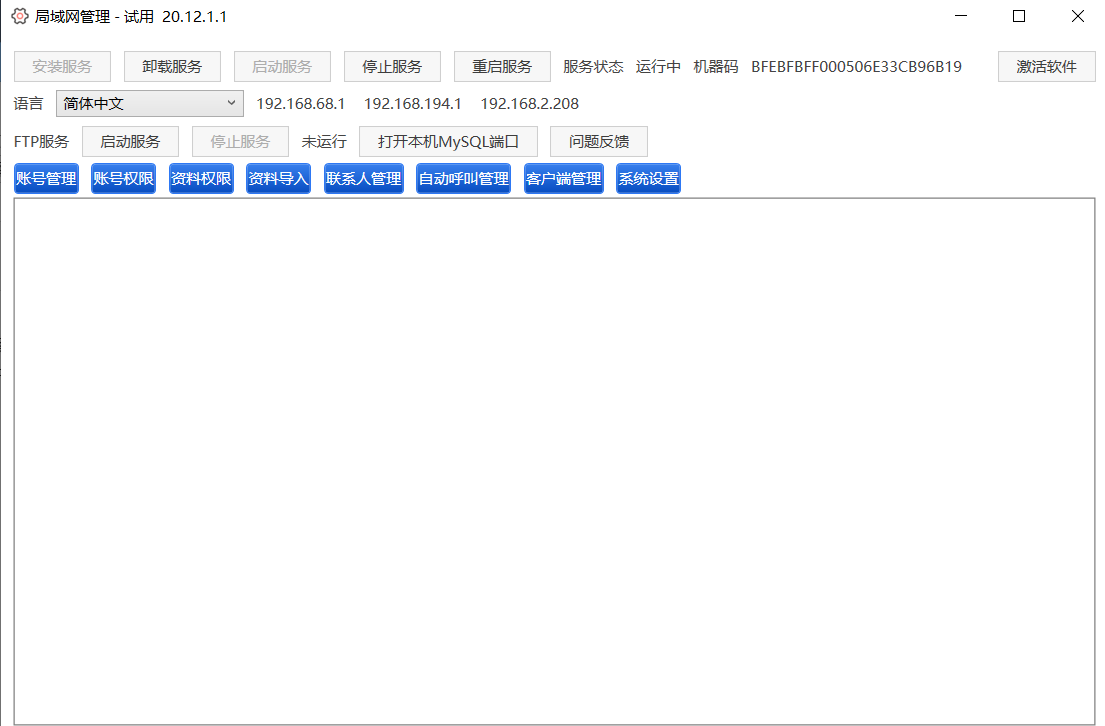
Task: Go to the 资料导入 tab
Action: [278, 179]
